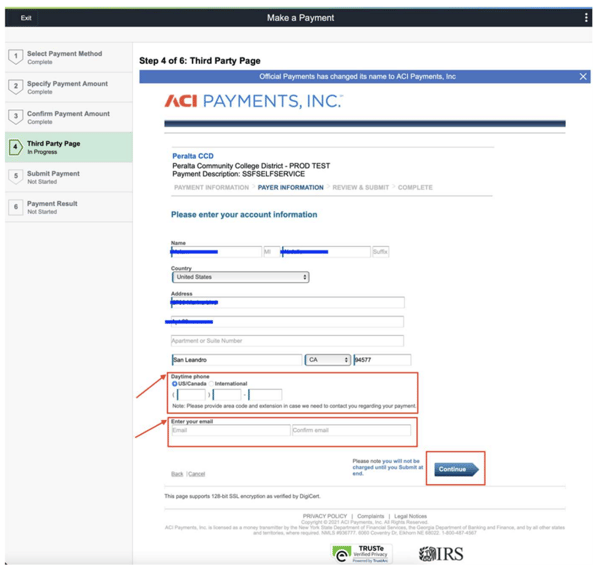Click the IRS logo in footer
Screen dimensions: 600x567
coord(441,554)
